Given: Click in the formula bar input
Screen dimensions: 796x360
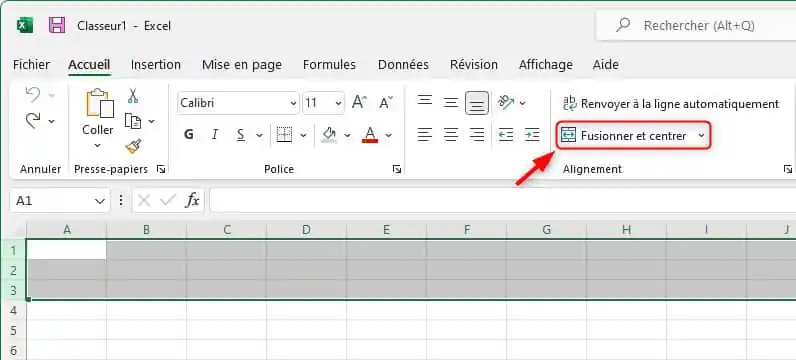Looking at the screenshot, I should (x=503, y=201).
